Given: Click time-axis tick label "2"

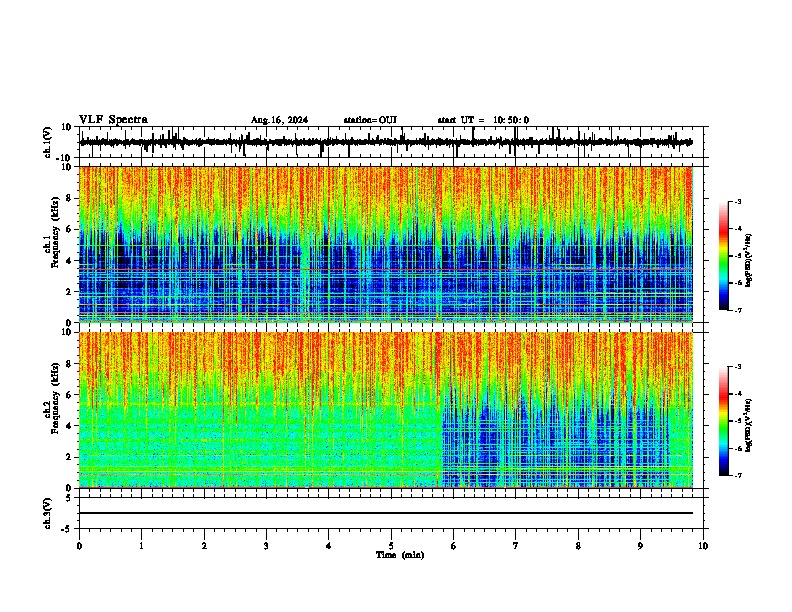Looking at the screenshot, I should (204, 546).
